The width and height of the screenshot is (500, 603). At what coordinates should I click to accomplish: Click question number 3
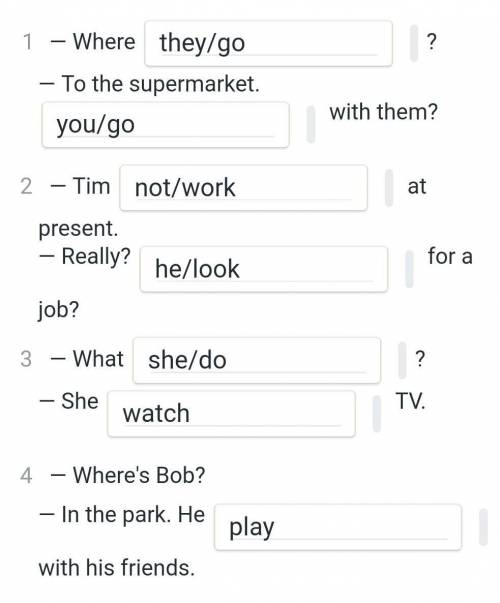tap(26, 359)
